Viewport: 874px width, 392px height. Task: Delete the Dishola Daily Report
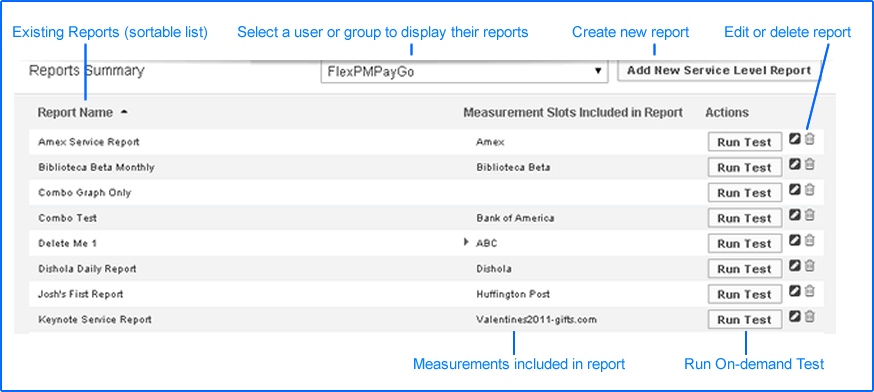[x=810, y=266]
